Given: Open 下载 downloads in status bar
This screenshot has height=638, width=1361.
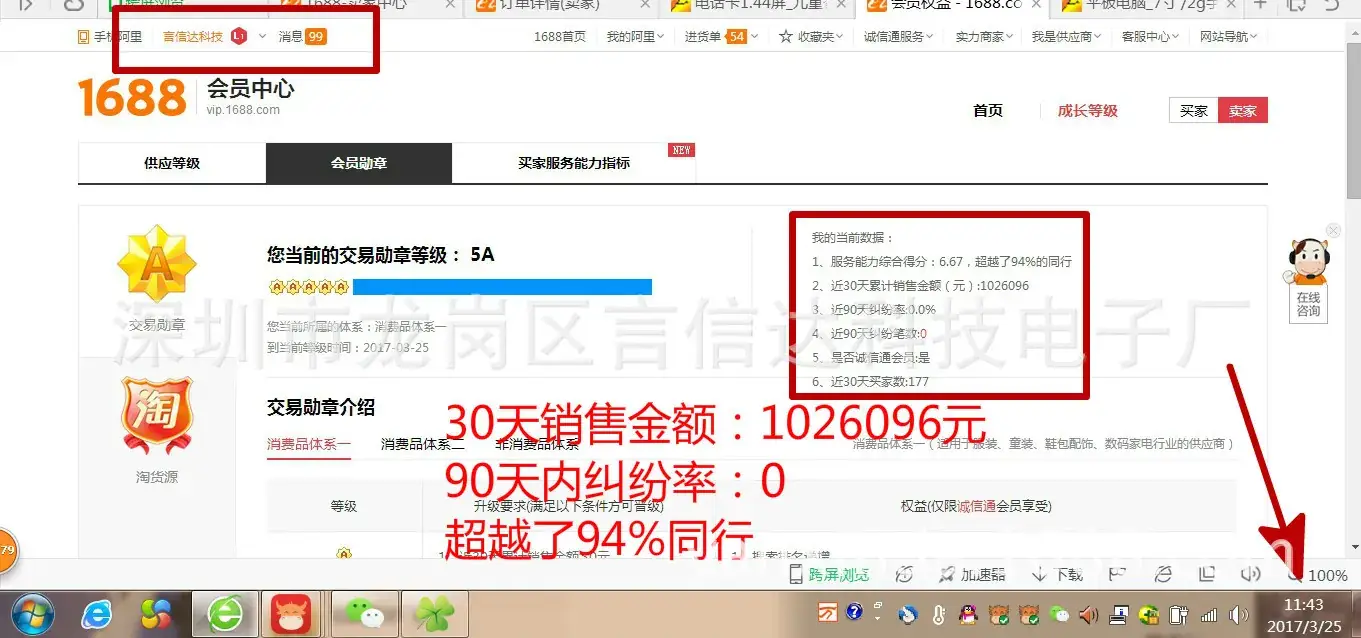Looking at the screenshot, I should coord(1057,575).
